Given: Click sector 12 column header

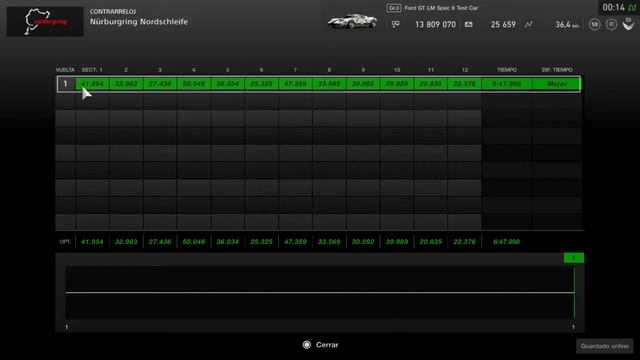Looking at the screenshot, I should point(464,70).
